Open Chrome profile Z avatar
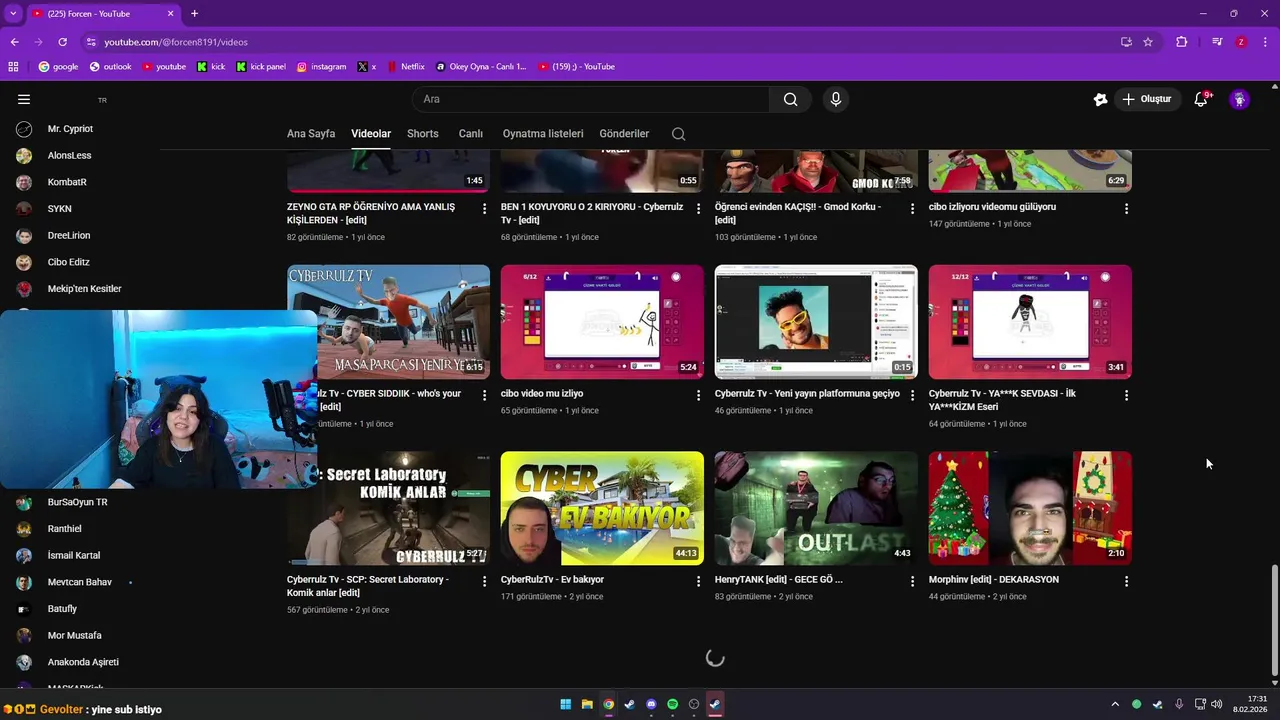Viewport: 1280px width, 720px height. pyautogui.click(x=1241, y=42)
